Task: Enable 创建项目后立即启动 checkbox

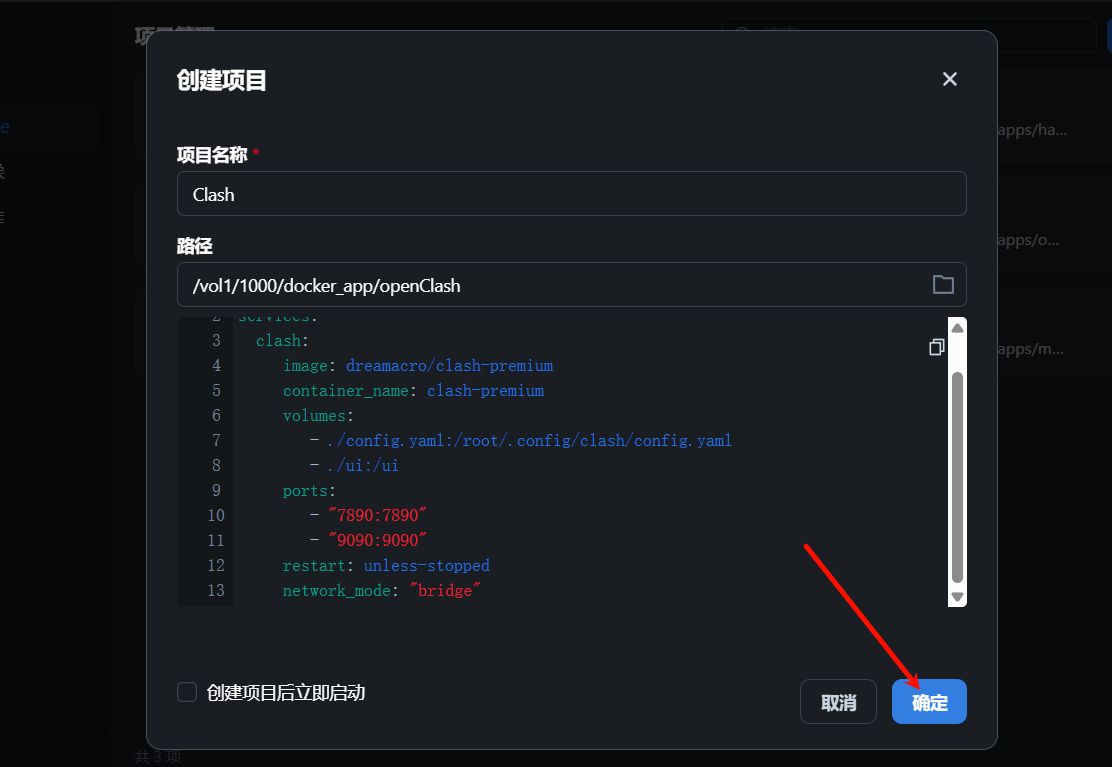Action: click(187, 692)
